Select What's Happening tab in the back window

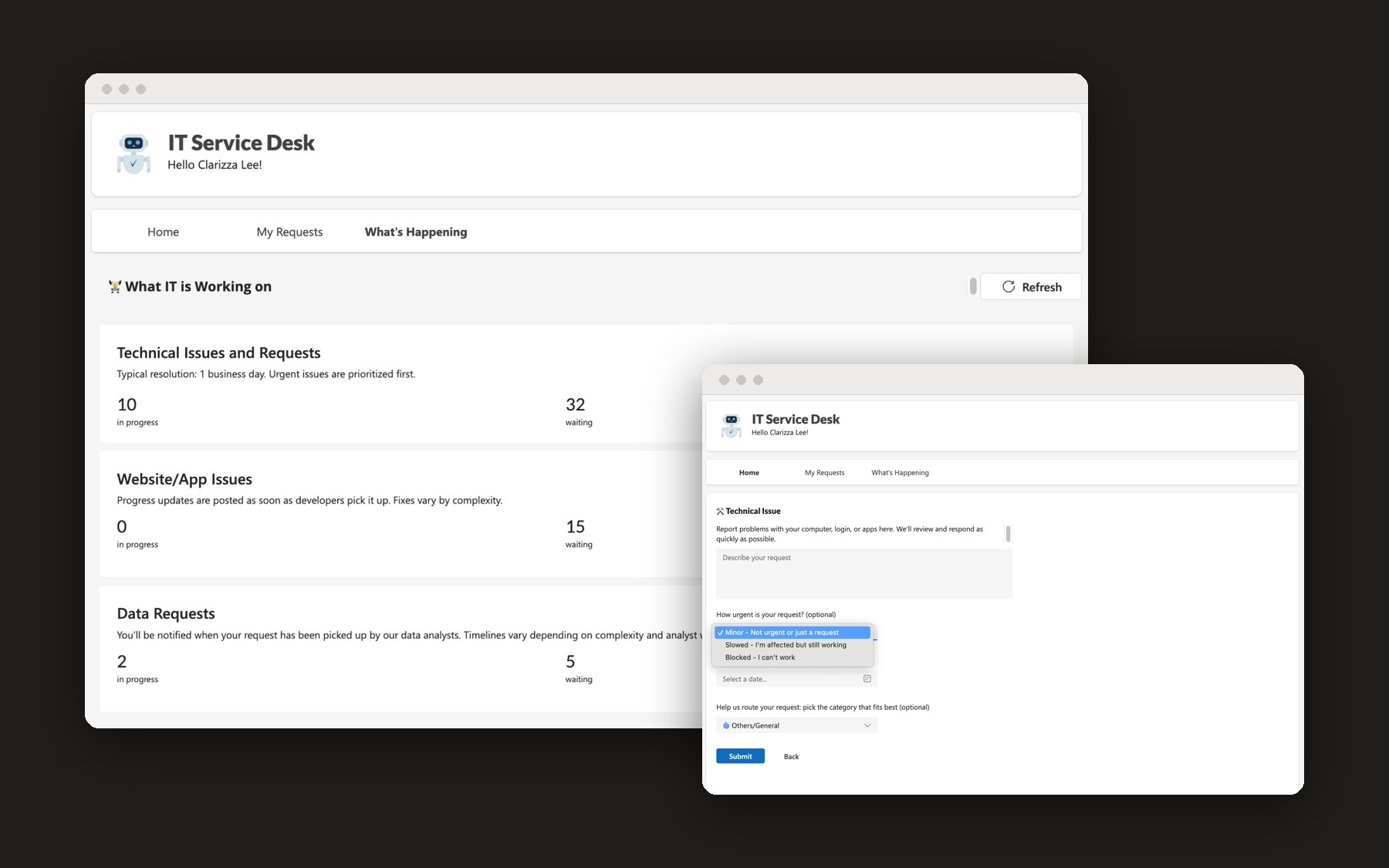tap(416, 231)
